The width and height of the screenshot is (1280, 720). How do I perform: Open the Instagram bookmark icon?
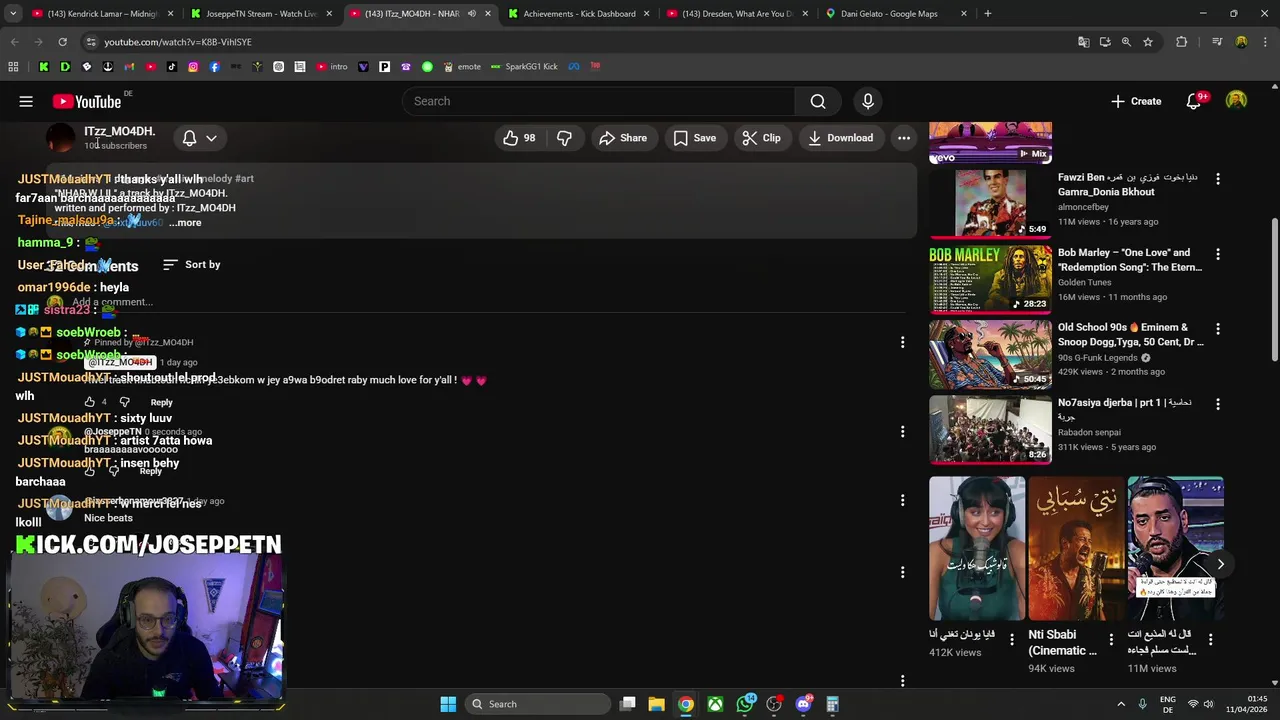pyautogui.click(x=193, y=67)
